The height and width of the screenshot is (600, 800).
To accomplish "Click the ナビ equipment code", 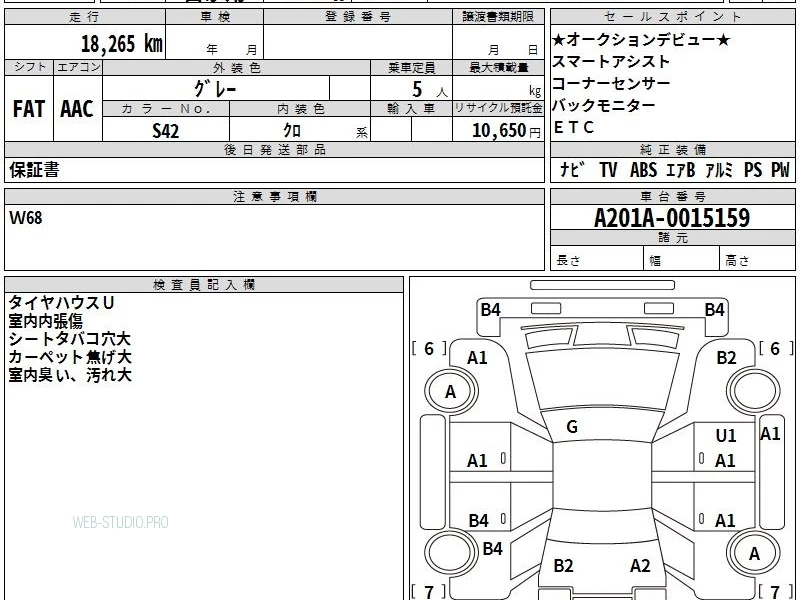I will click(573, 170).
